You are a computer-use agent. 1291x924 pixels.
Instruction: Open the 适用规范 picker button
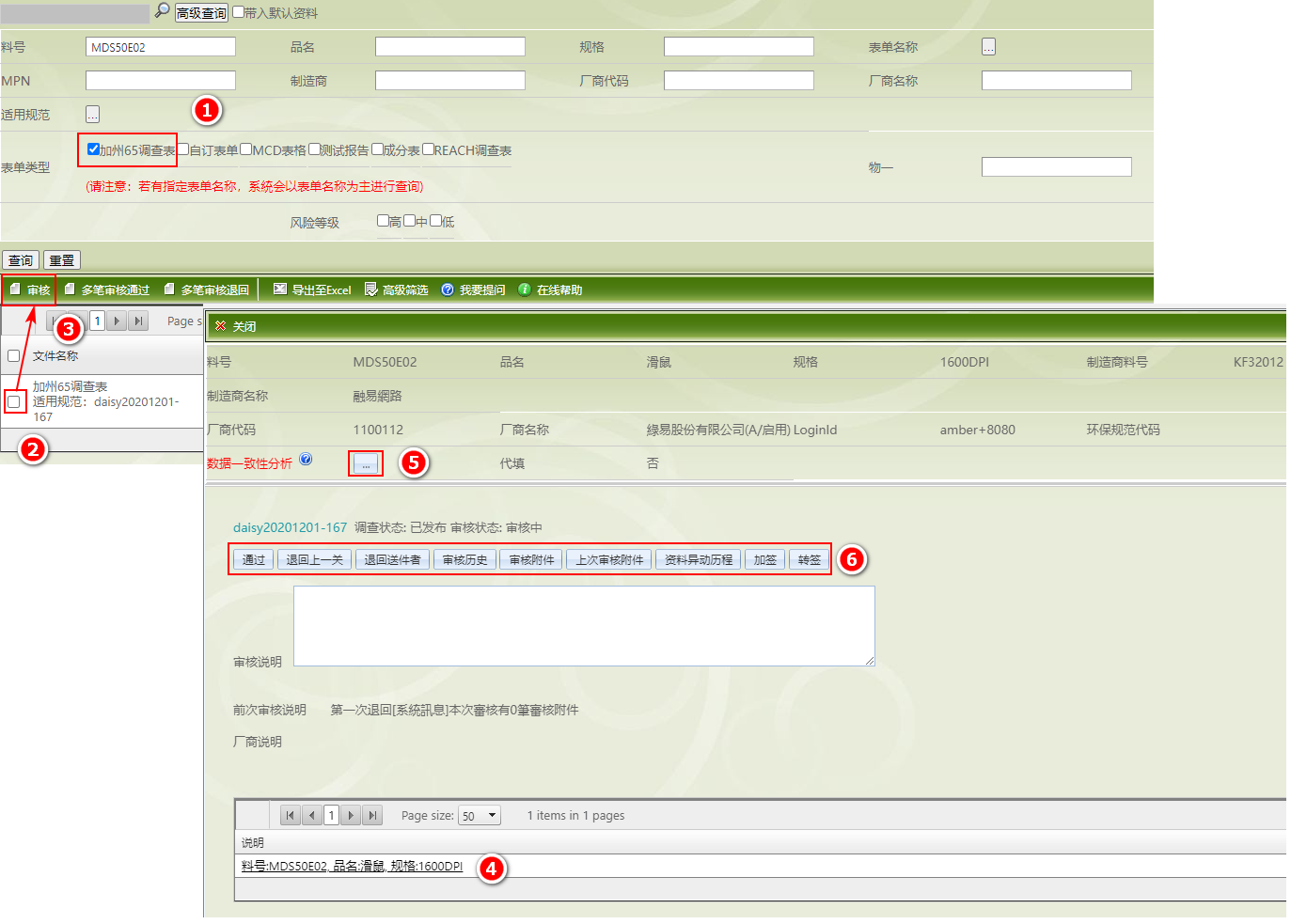[x=92, y=114]
